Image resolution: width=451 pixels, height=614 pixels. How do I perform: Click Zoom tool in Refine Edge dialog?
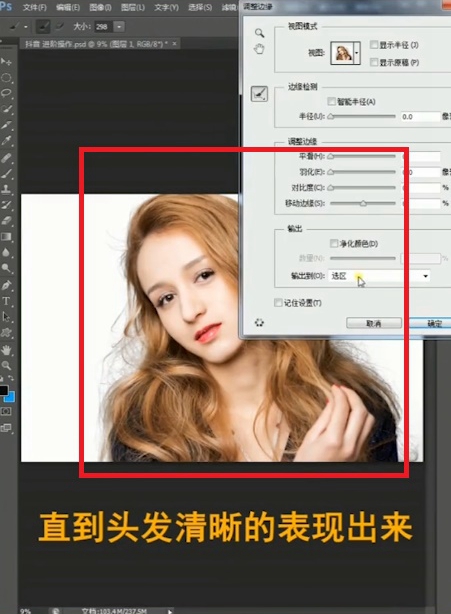pos(259,33)
